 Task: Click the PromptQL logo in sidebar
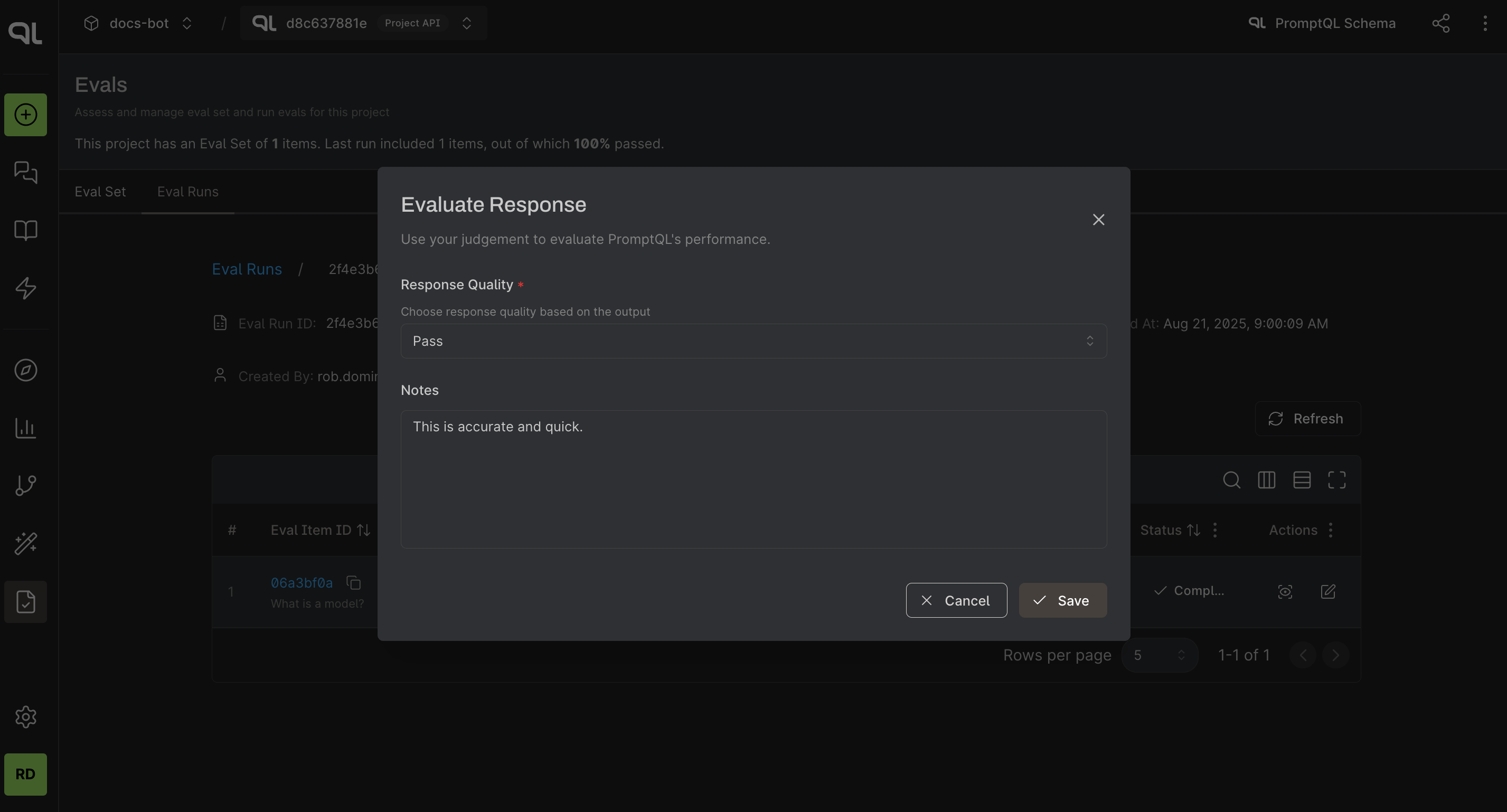click(x=25, y=32)
